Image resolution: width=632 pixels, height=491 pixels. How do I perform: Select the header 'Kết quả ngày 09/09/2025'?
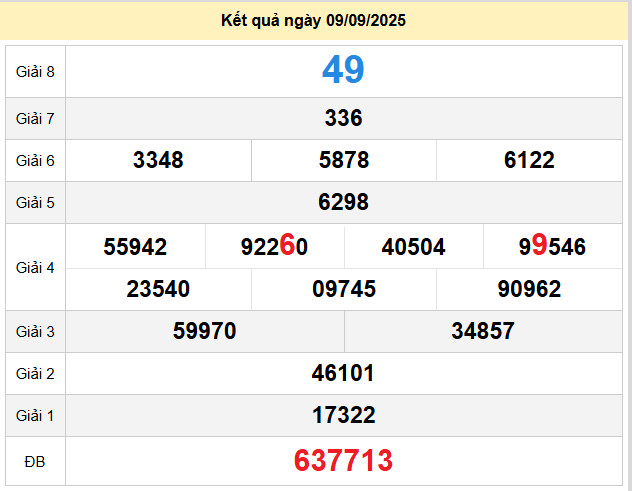pos(313,21)
